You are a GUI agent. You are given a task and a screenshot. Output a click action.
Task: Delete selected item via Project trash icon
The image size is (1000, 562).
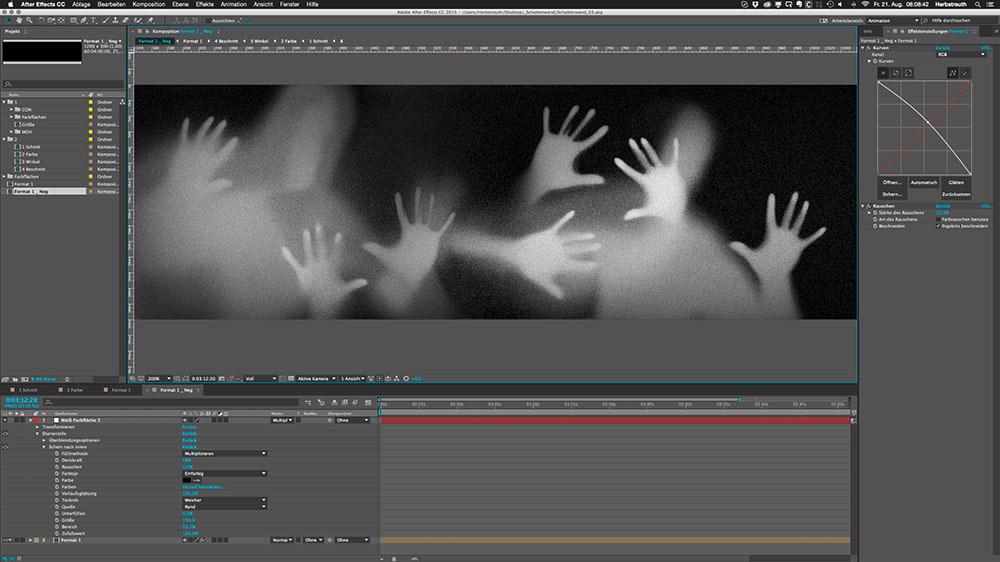(x=67, y=379)
